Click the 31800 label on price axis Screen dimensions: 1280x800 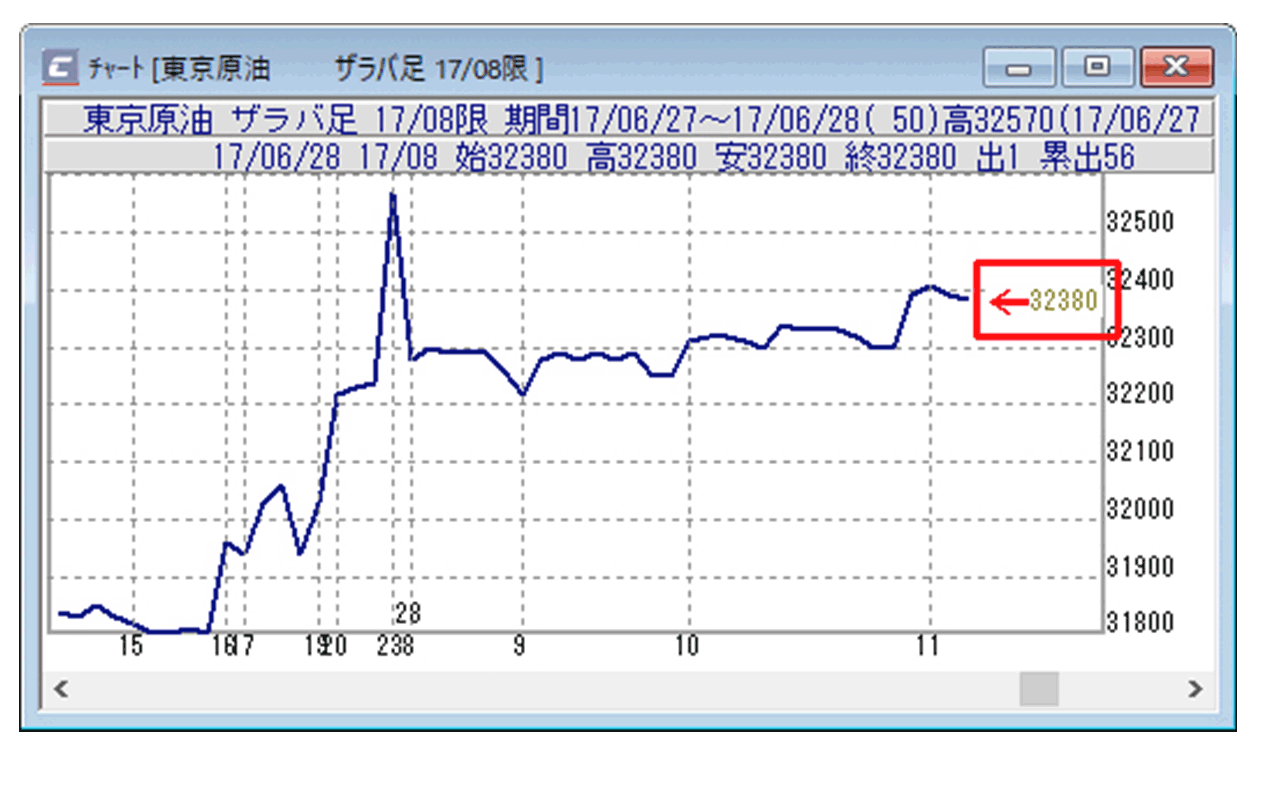(x=1140, y=623)
